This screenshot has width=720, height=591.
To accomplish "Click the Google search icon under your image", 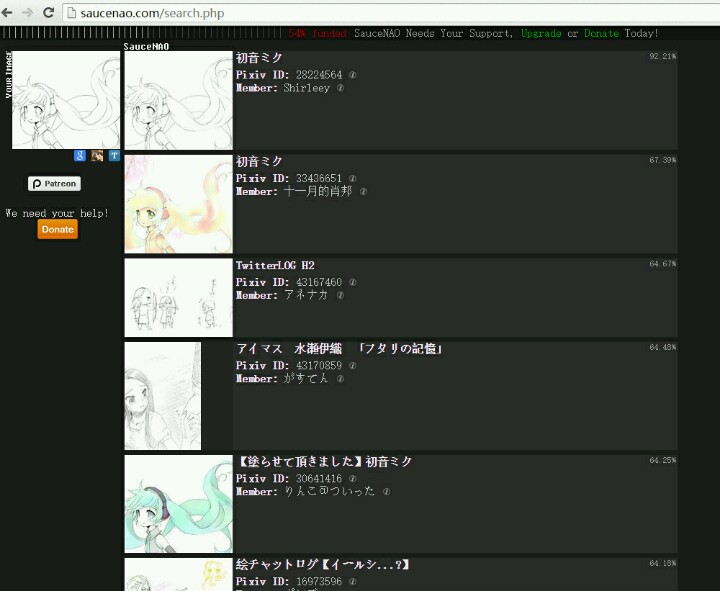I will tap(80, 156).
